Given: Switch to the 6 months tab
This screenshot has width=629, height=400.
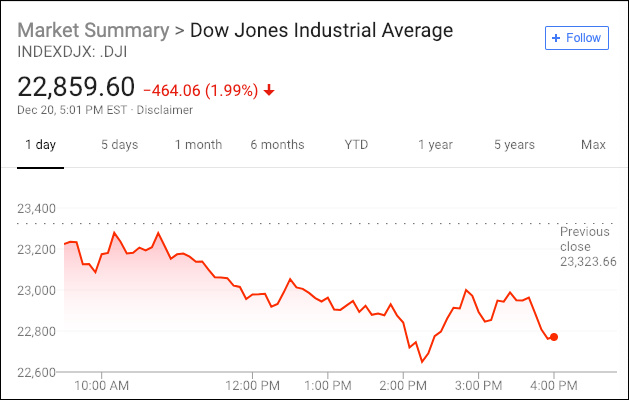Looking at the screenshot, I should tap(277, 145).
